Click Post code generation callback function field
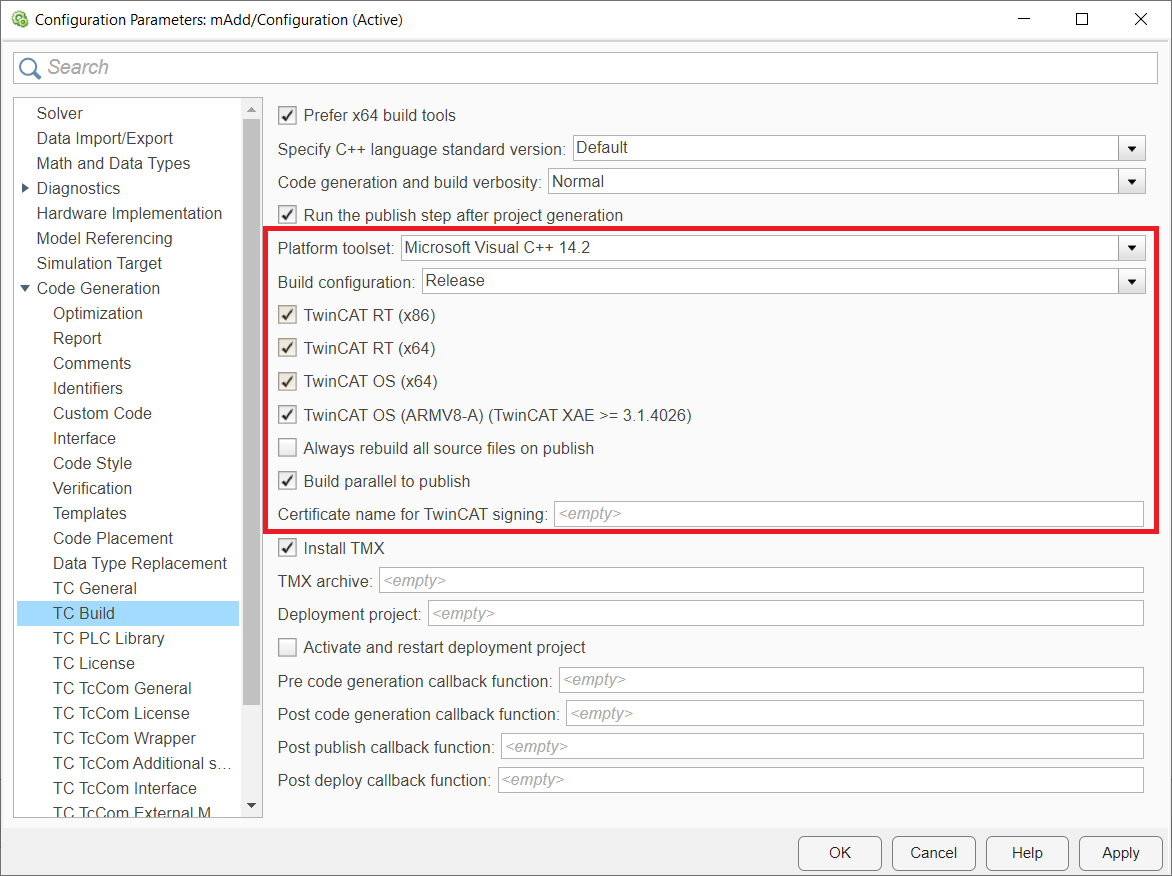 pos(855,714)
